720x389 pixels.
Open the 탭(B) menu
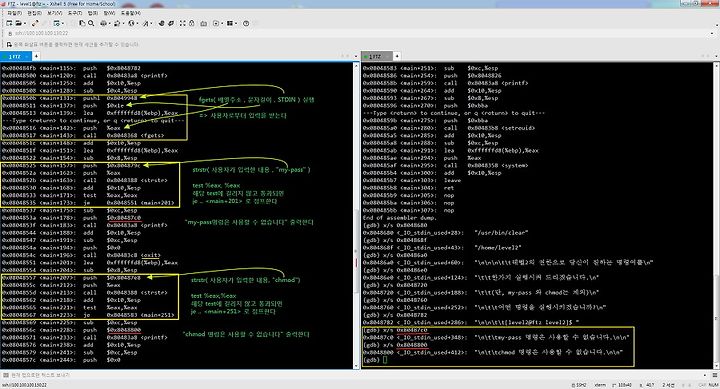(x=92, y=13)
